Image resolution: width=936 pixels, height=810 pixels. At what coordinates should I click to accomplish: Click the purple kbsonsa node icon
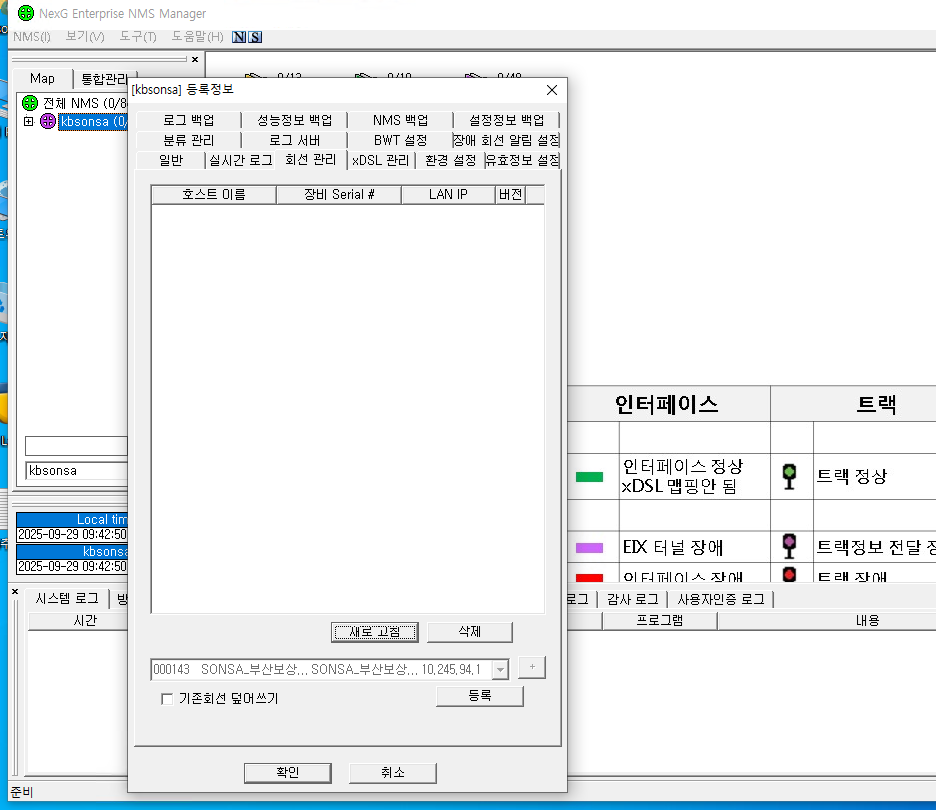coord(47,122)
